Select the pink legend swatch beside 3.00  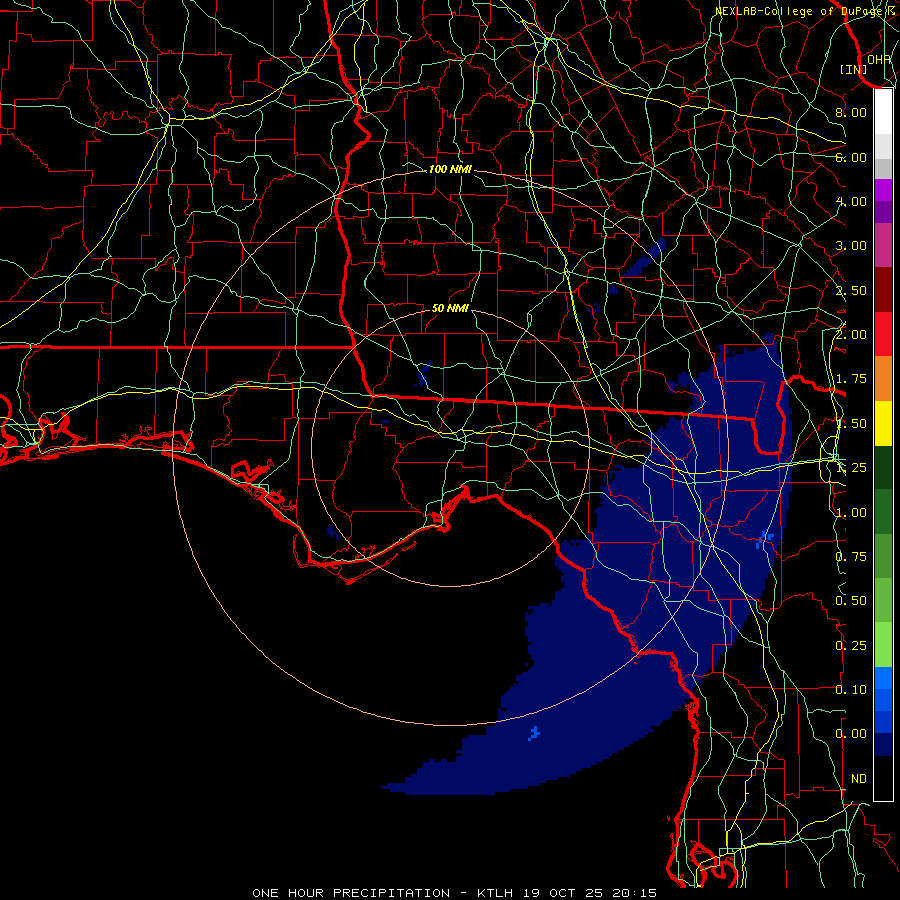coord(883,245)
